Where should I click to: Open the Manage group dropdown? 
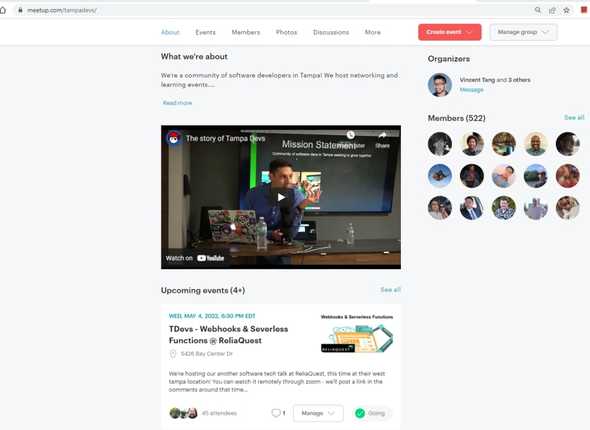coord(523,32)
